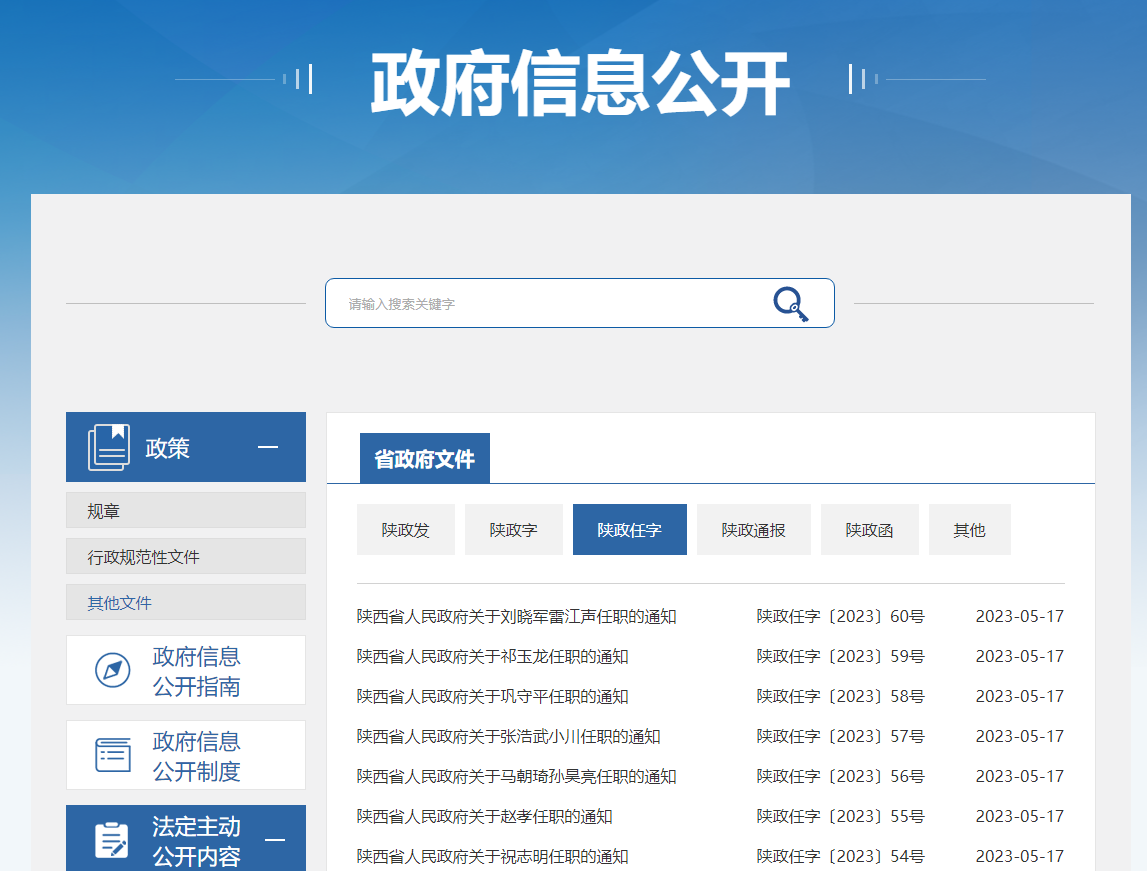
Task: Switch to the 陕政发 tab
Action: point(405,529)
